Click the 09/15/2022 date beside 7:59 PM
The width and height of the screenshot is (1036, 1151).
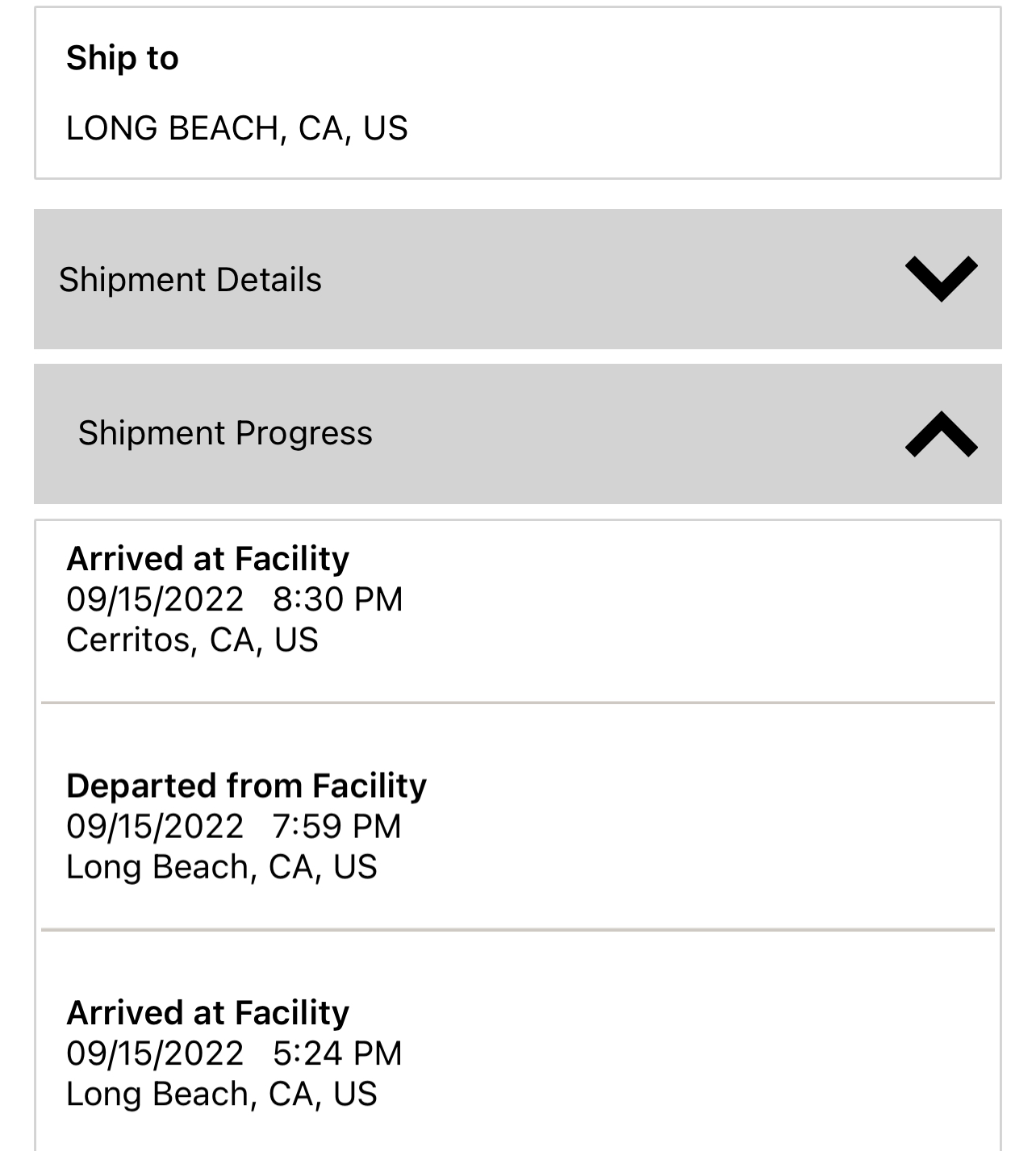pyautogui.click(x=155, y=826)
